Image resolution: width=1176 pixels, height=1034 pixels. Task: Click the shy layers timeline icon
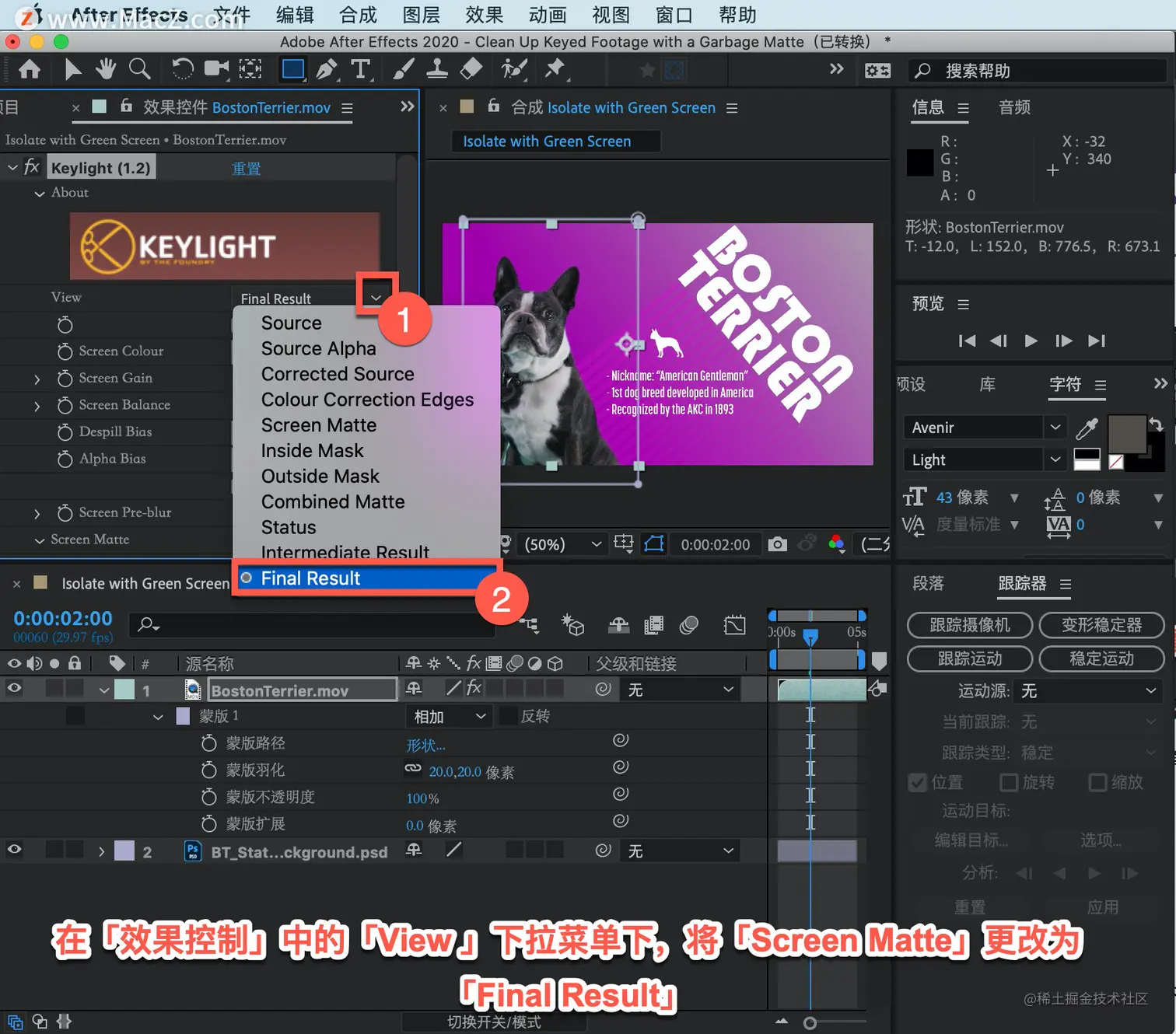[x=618, y=625]
